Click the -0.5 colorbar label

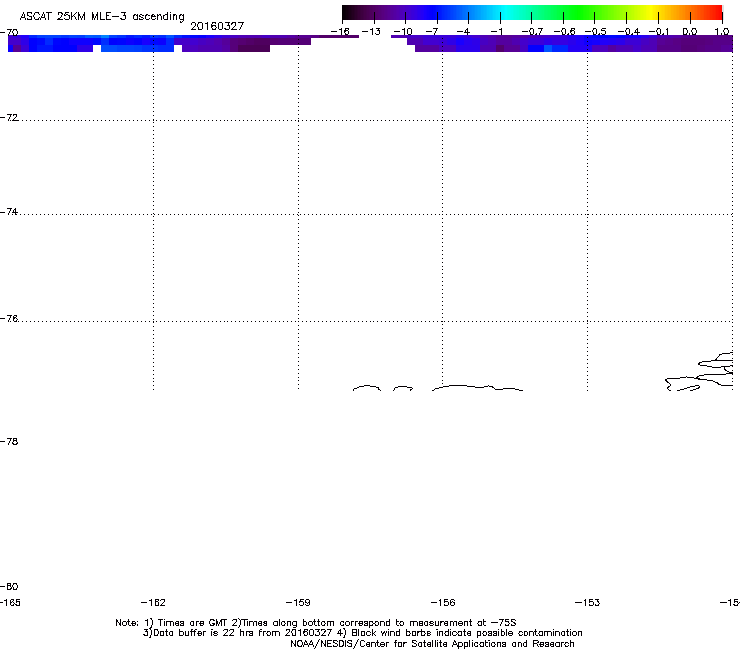point(595,32)
